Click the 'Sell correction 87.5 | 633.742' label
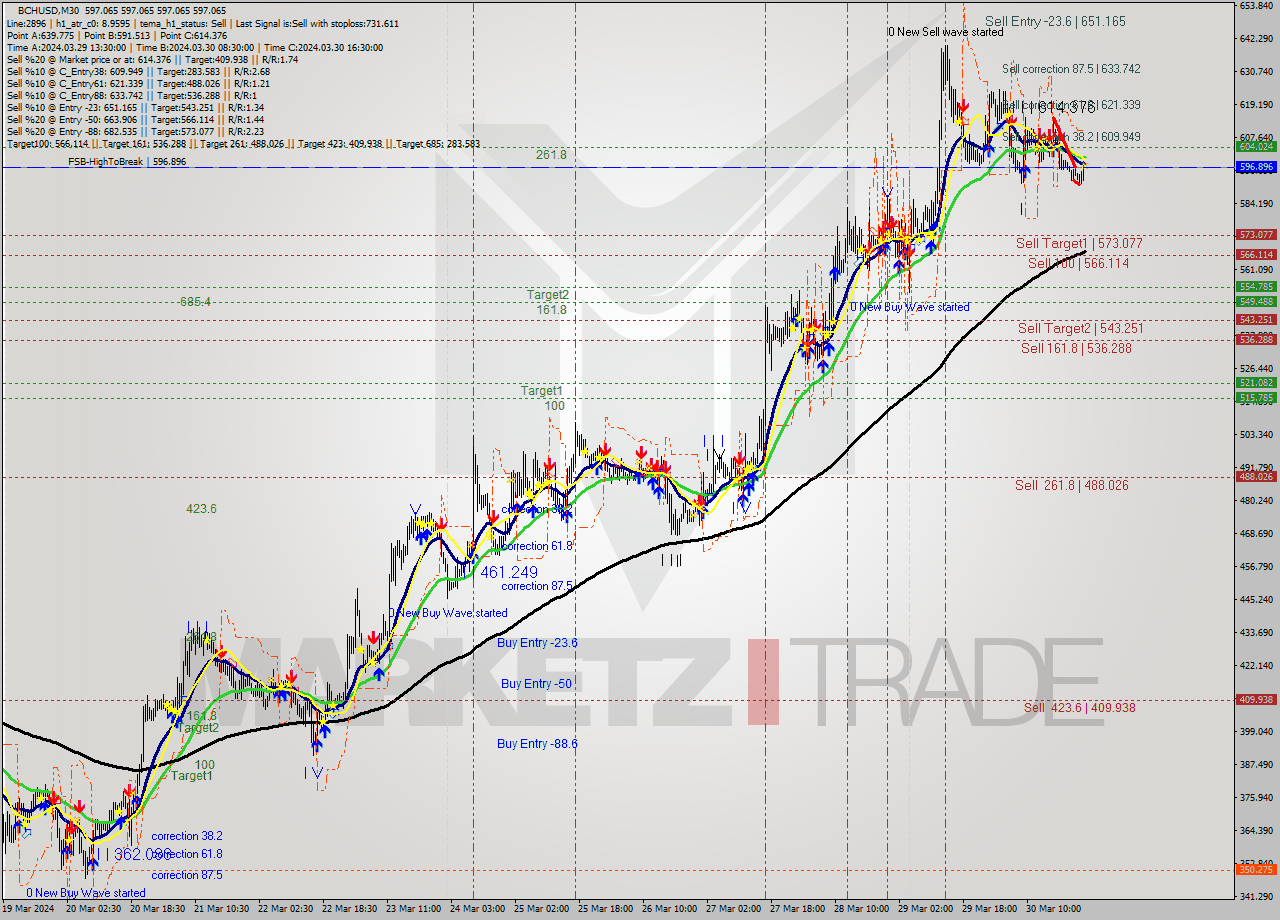 1071,69
